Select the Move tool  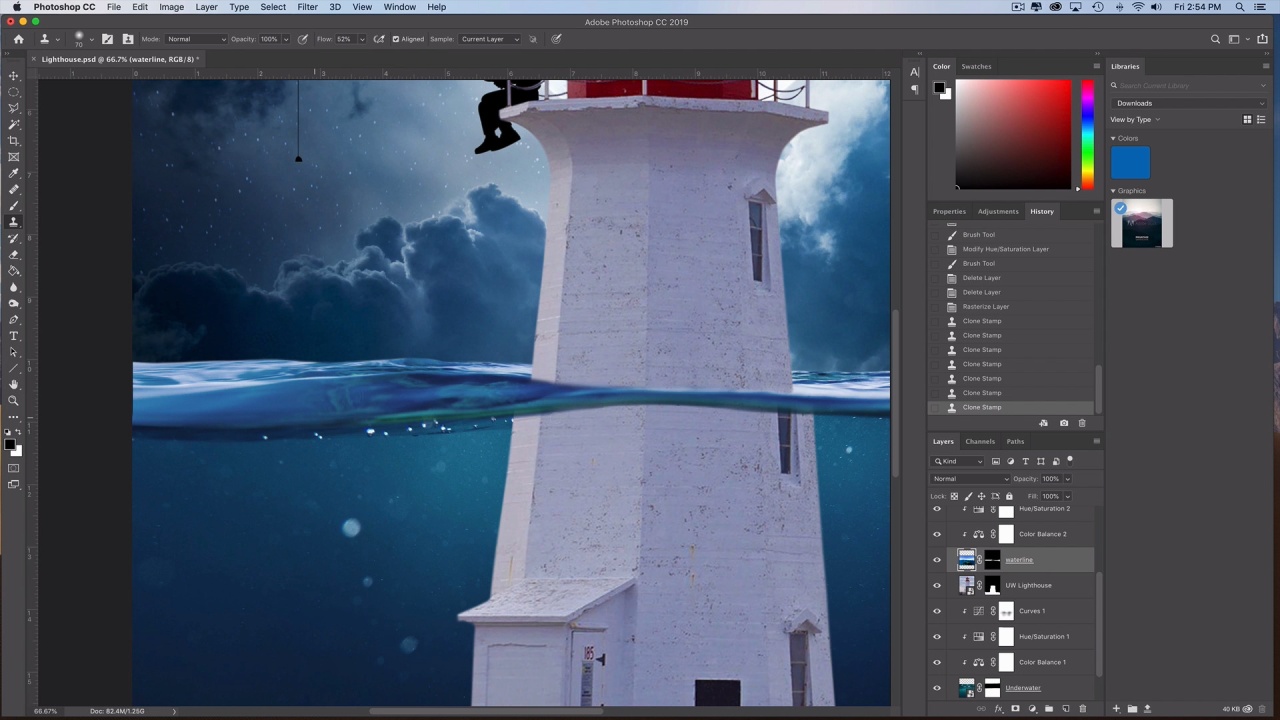[x=14, y=76]
